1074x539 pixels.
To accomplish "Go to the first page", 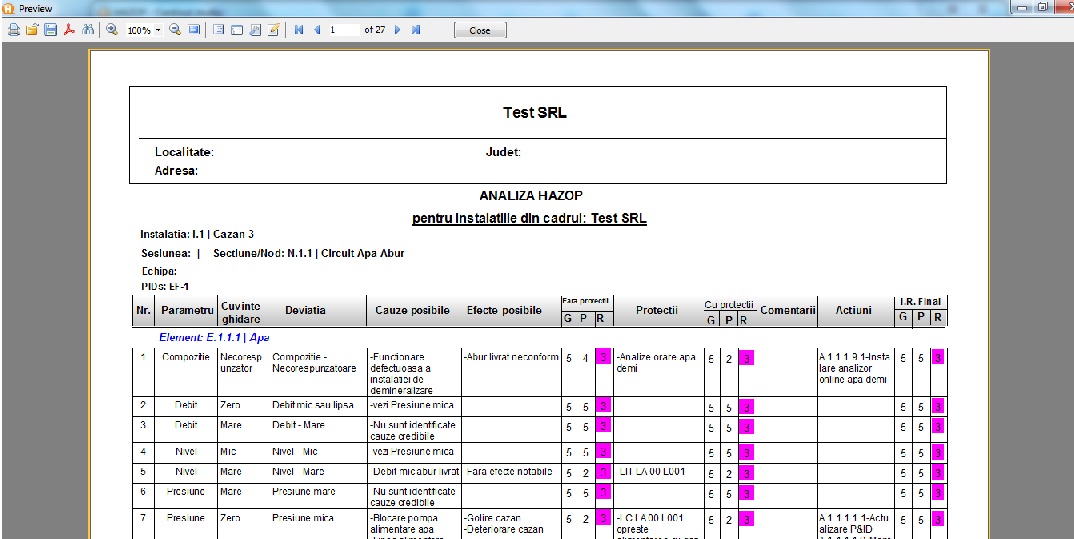I will tap(299, 30).
